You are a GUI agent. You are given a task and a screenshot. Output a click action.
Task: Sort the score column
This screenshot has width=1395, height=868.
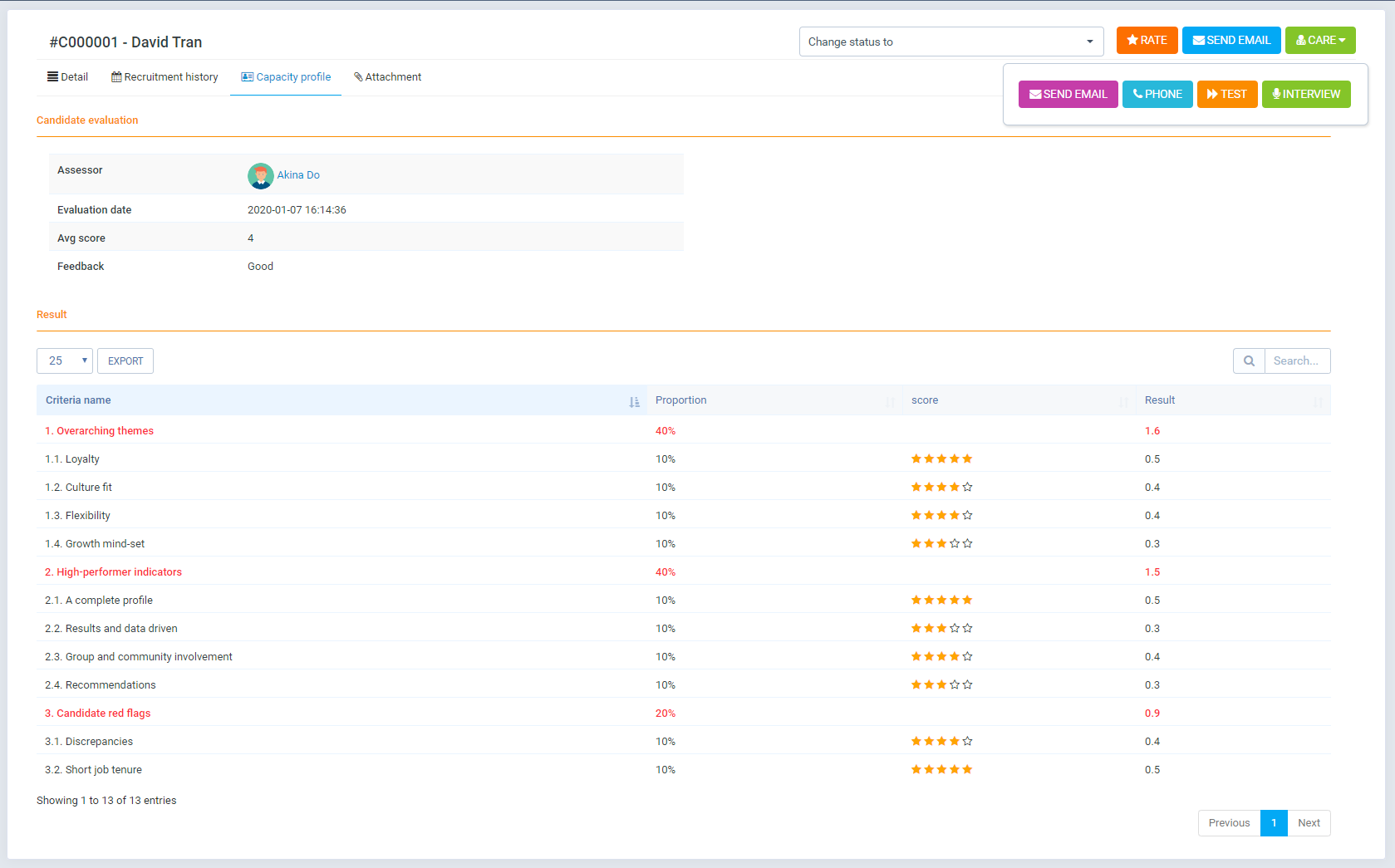(x=1123, y=401)
